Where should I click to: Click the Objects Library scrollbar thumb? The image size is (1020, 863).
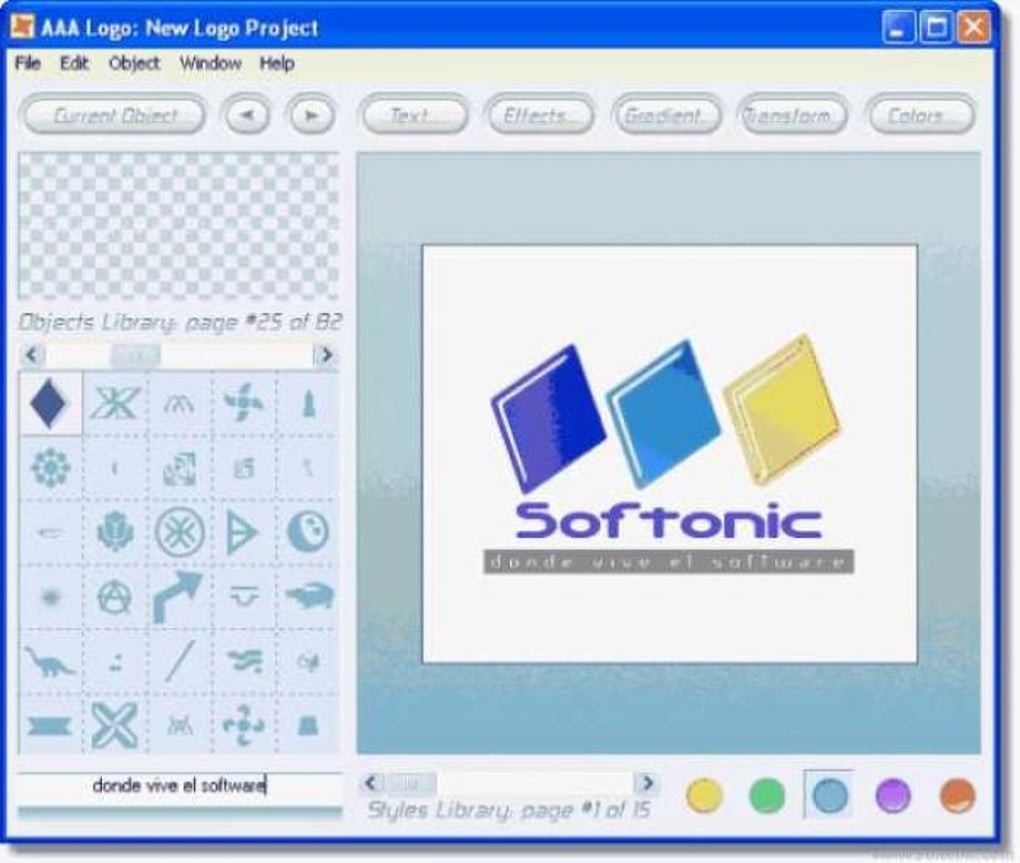point(135,355)
